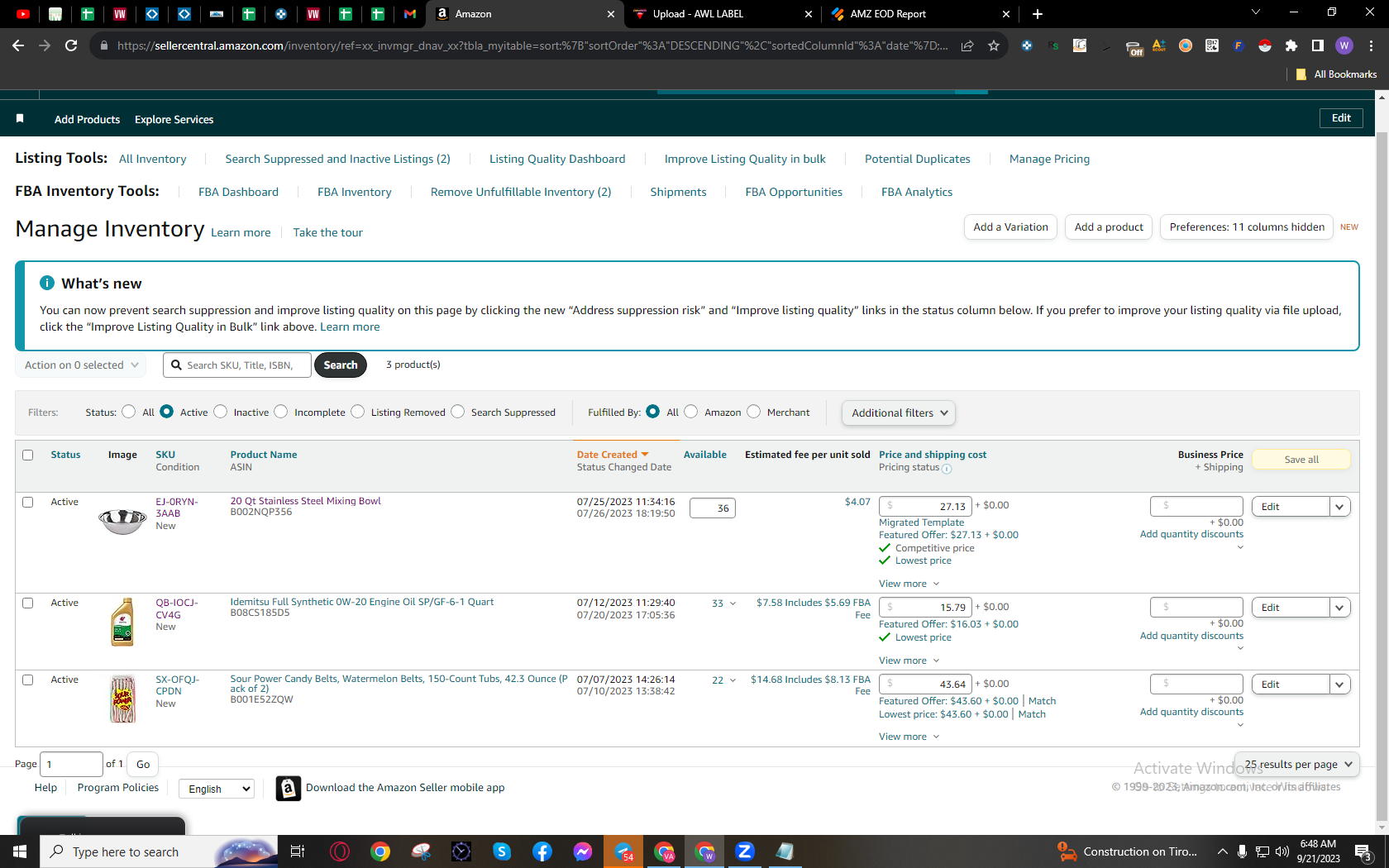The height and width of the screenshot is (868, 1389).
Task: Open Explore Services in the top menu
Action: (174, 120)
